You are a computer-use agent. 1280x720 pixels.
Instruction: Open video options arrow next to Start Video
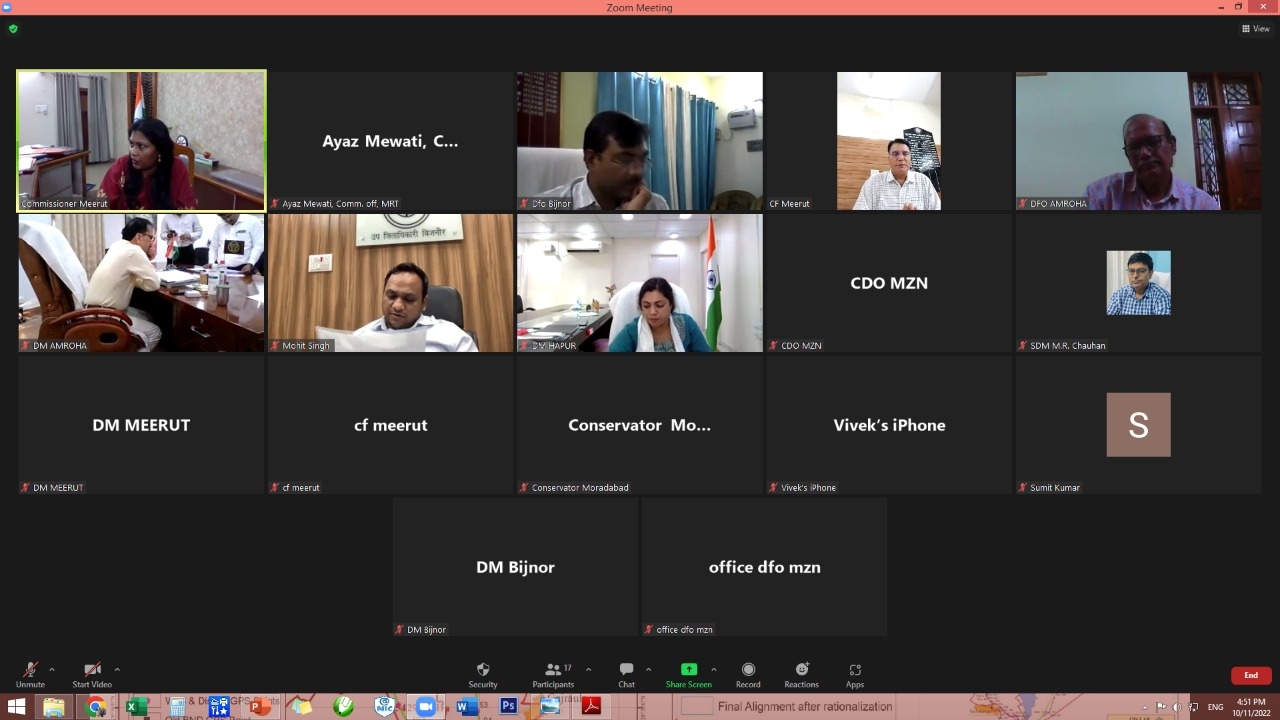pyautogui.click(x=117, y=669)
